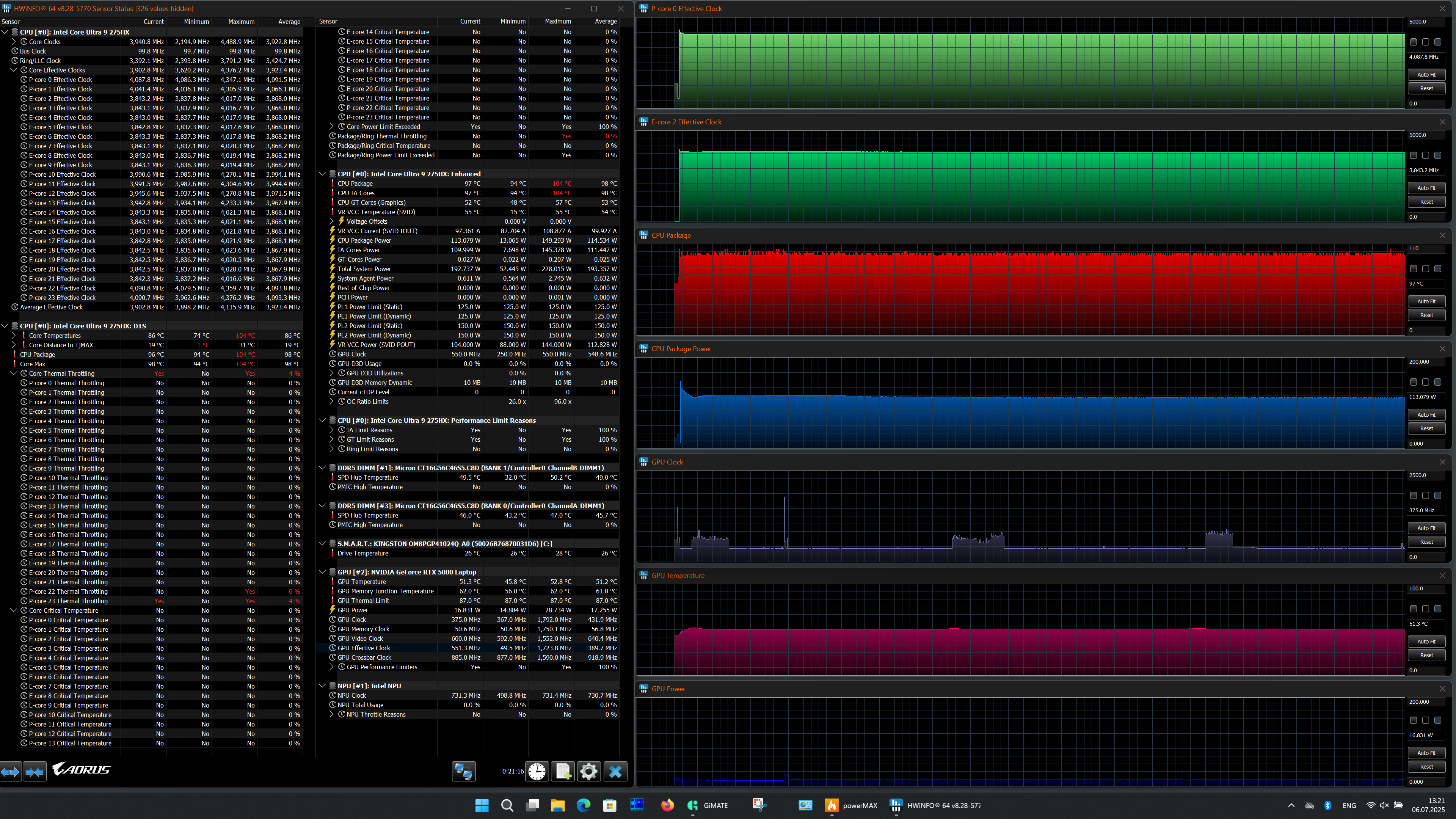Click third color swatch in GPU Clock graph
This screenshot has width=1456, height=819.
point(1438,496)
